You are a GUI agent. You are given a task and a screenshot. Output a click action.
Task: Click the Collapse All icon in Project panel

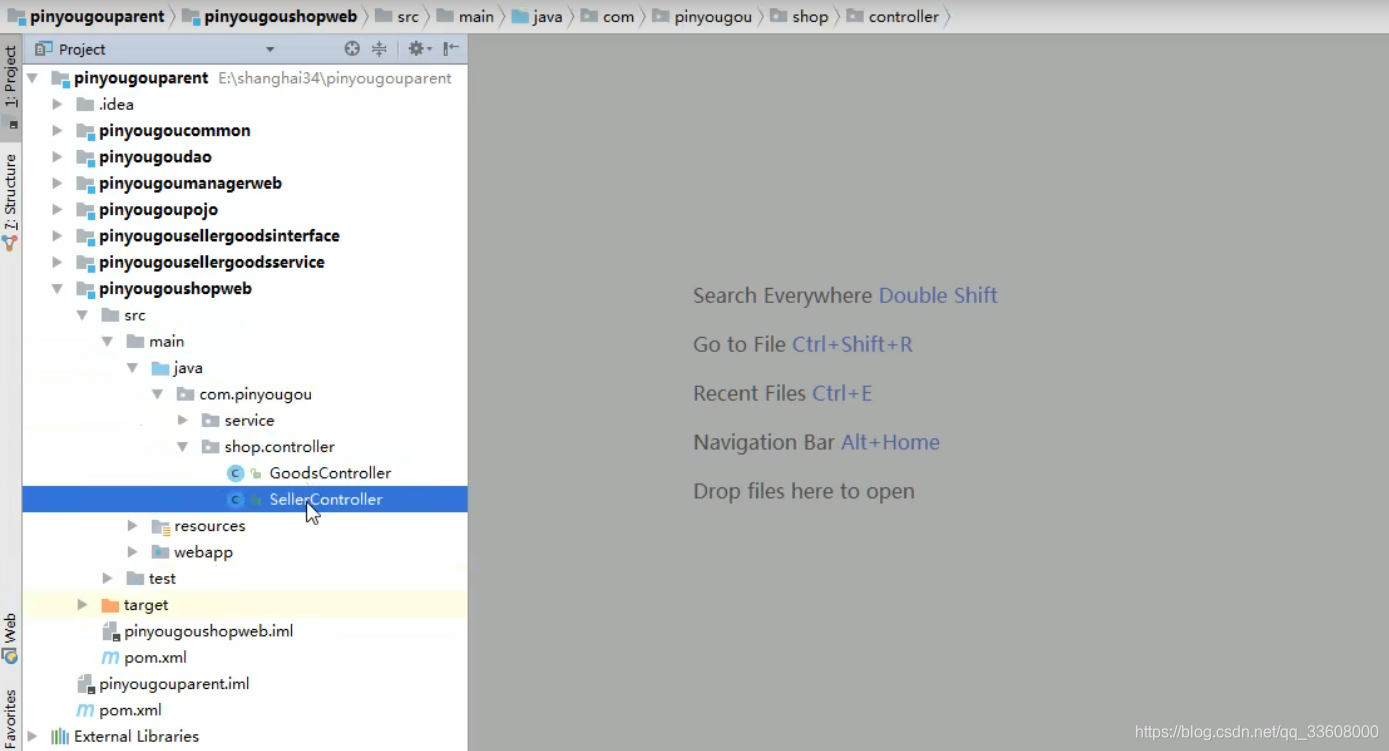point(379,49)
